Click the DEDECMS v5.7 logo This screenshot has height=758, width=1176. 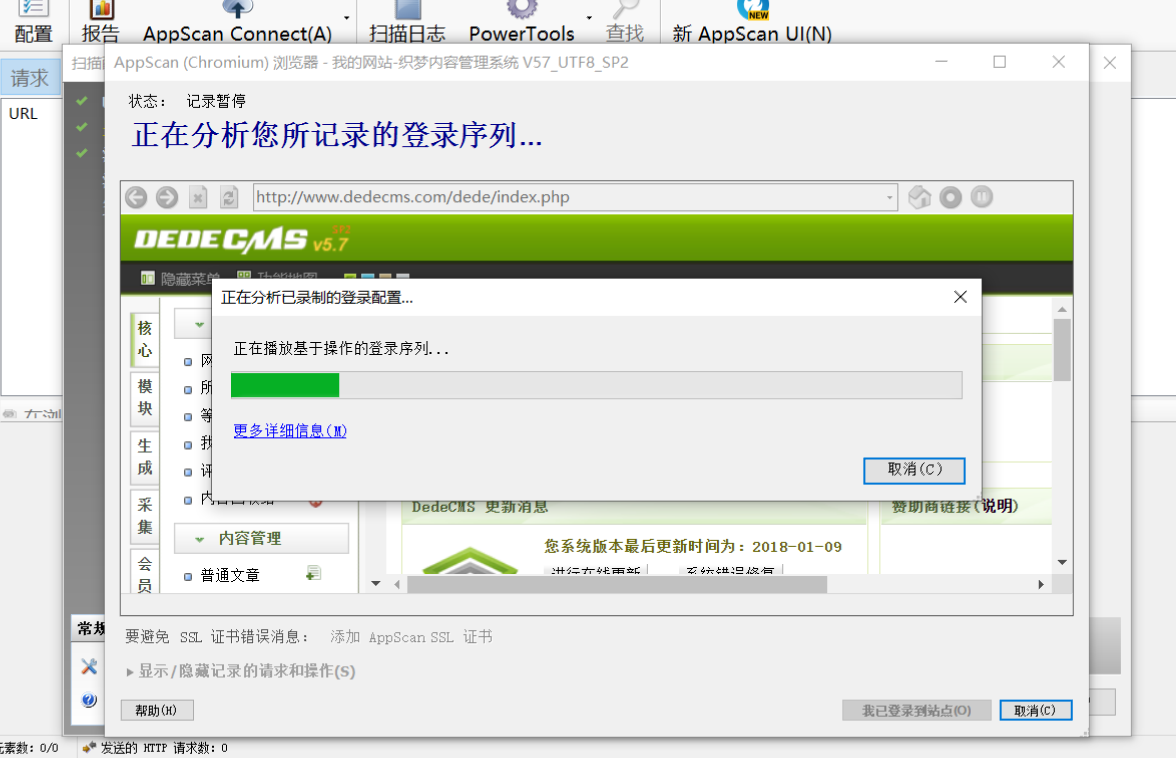pos(242,239)
